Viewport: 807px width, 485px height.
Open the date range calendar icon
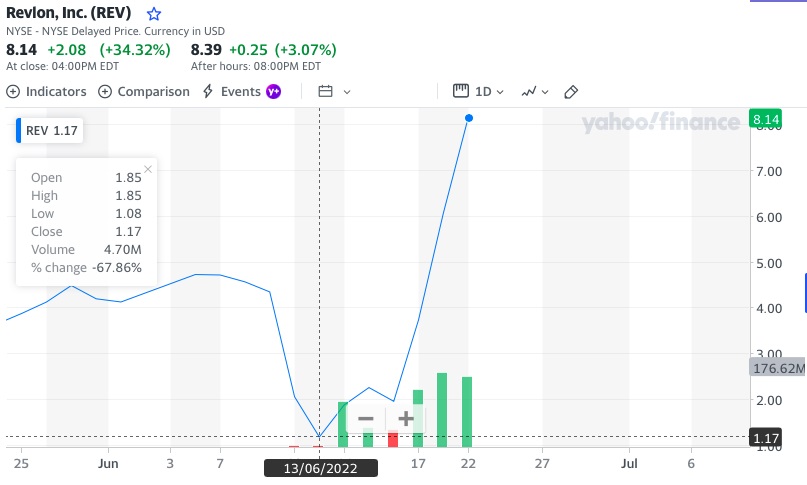[325, 92]
